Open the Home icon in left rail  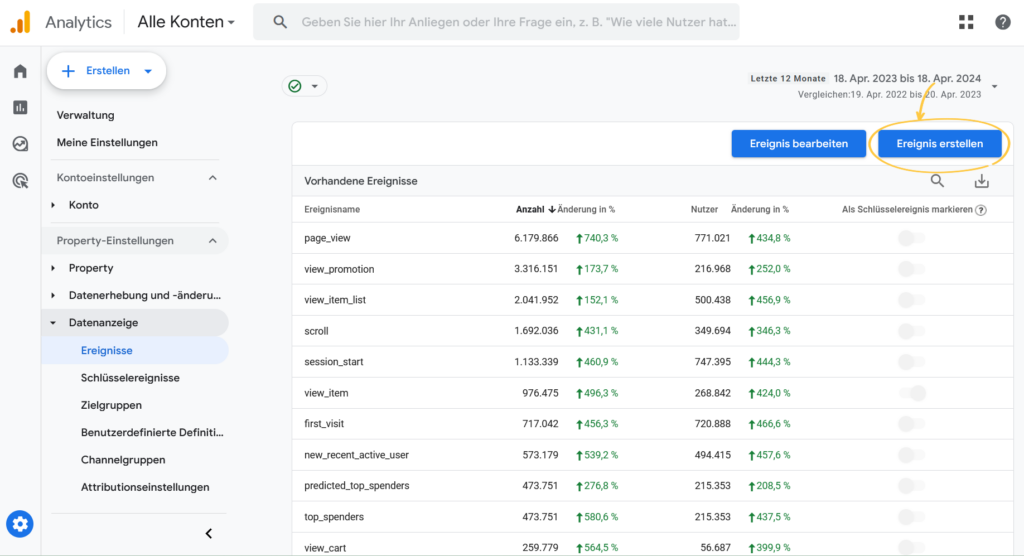(20, 72)
